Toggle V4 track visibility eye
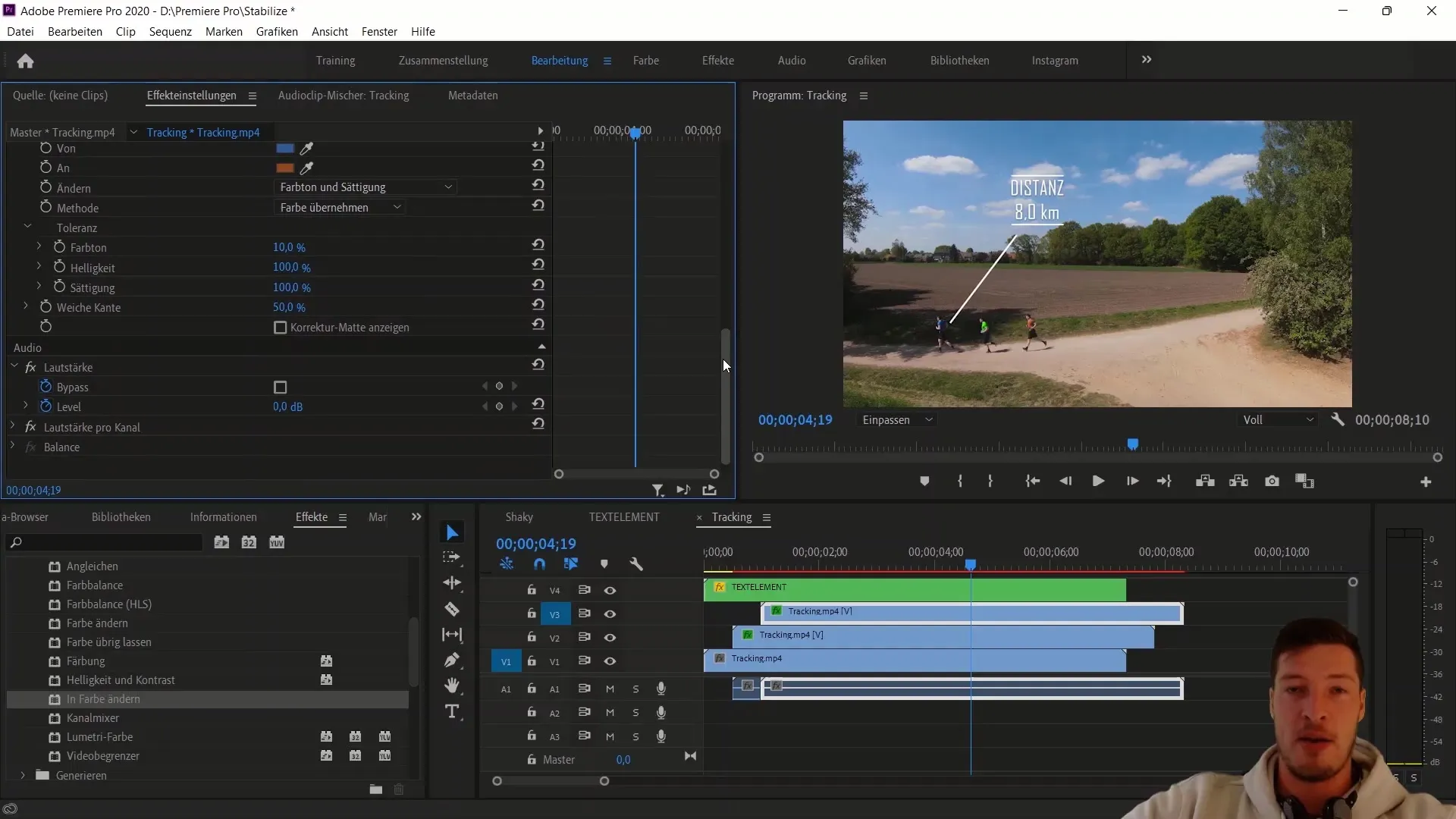This screenshot has height=819, width=1456. click(x=610, y=590)
